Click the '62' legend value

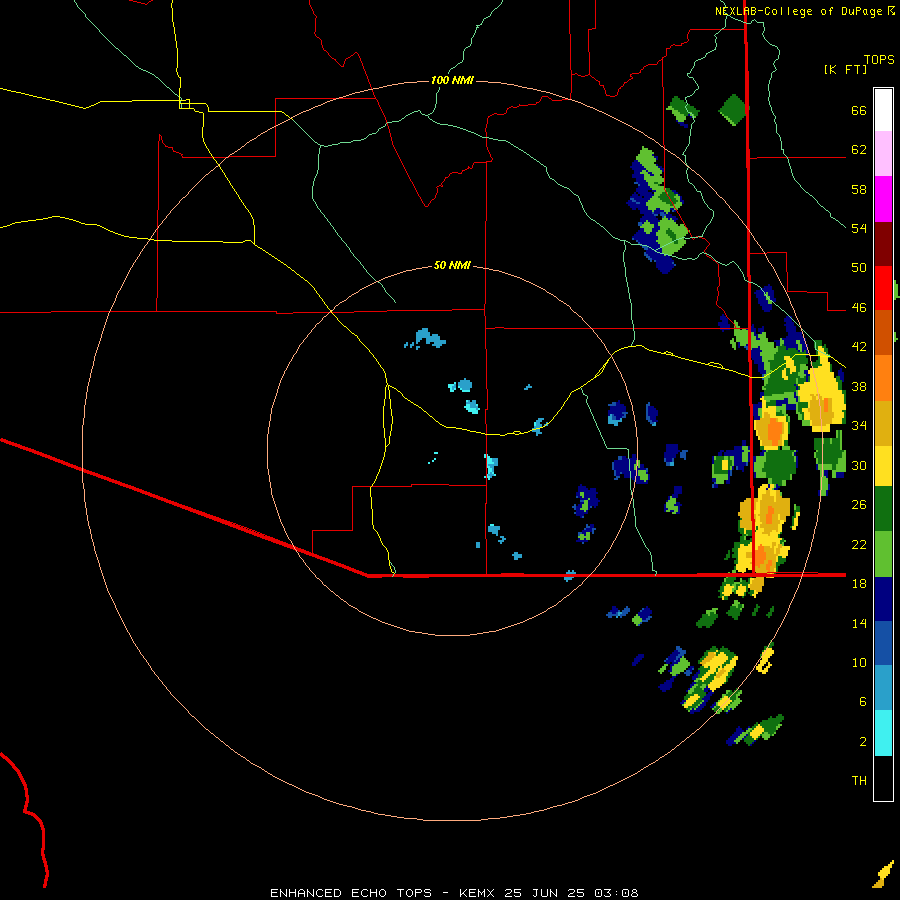pyautogui.click(x=859, y=150)
